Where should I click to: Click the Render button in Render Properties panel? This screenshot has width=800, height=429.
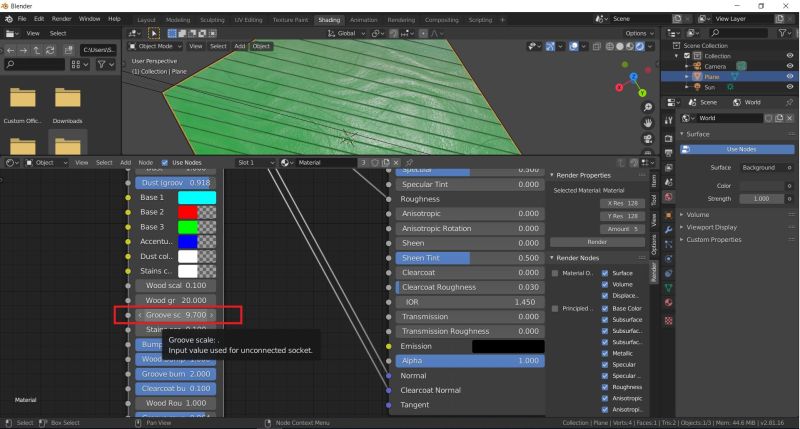pos(597,242)
